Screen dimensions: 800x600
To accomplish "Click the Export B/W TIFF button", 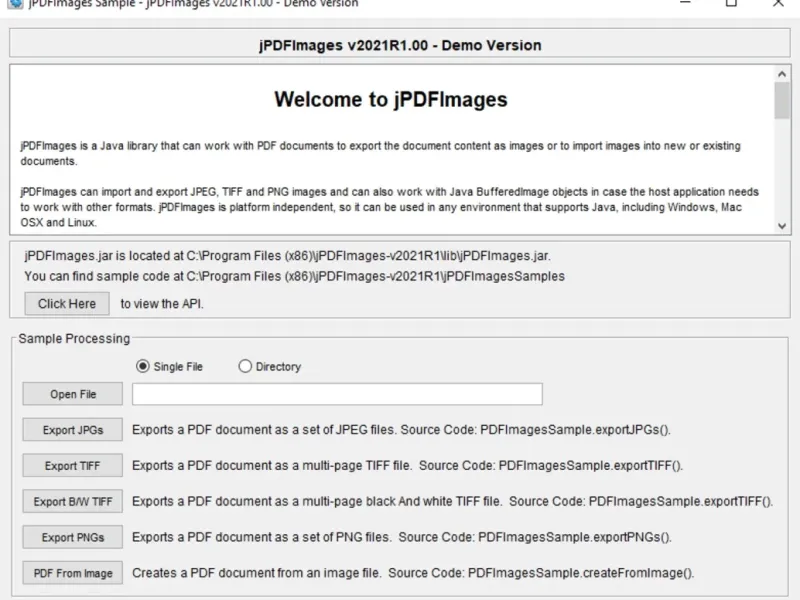I will 72,501.
